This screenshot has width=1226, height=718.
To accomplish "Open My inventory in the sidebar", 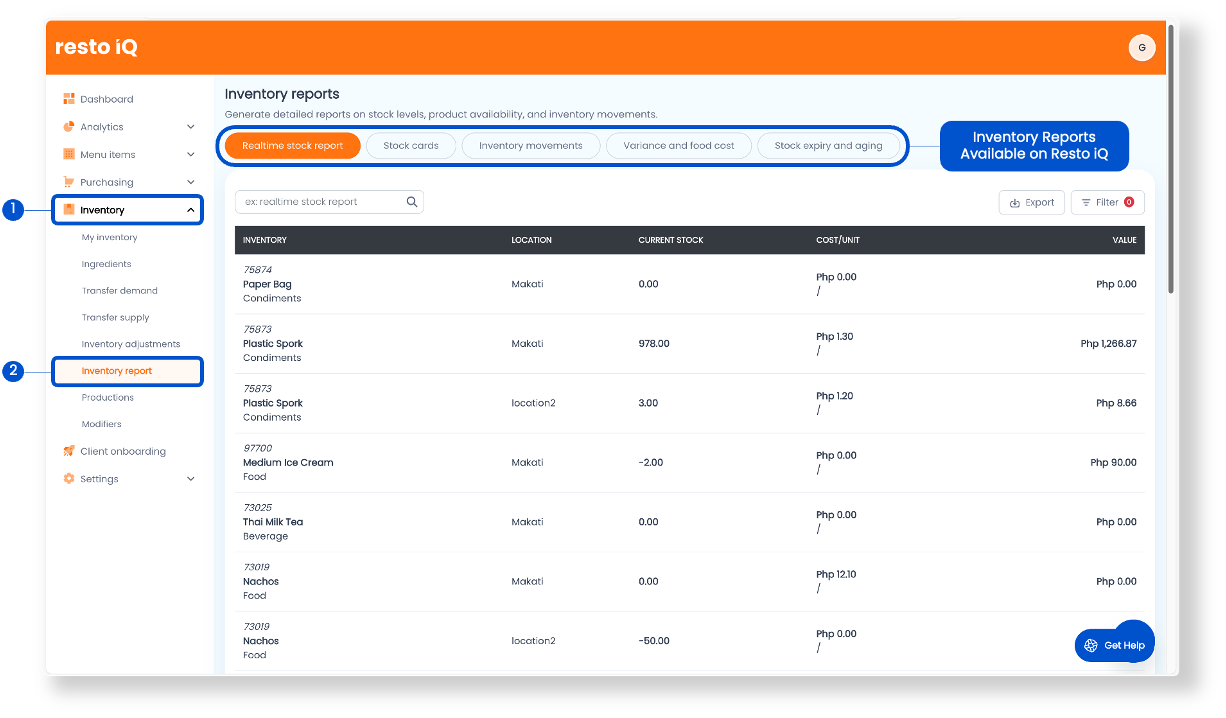I will point(110,238).
